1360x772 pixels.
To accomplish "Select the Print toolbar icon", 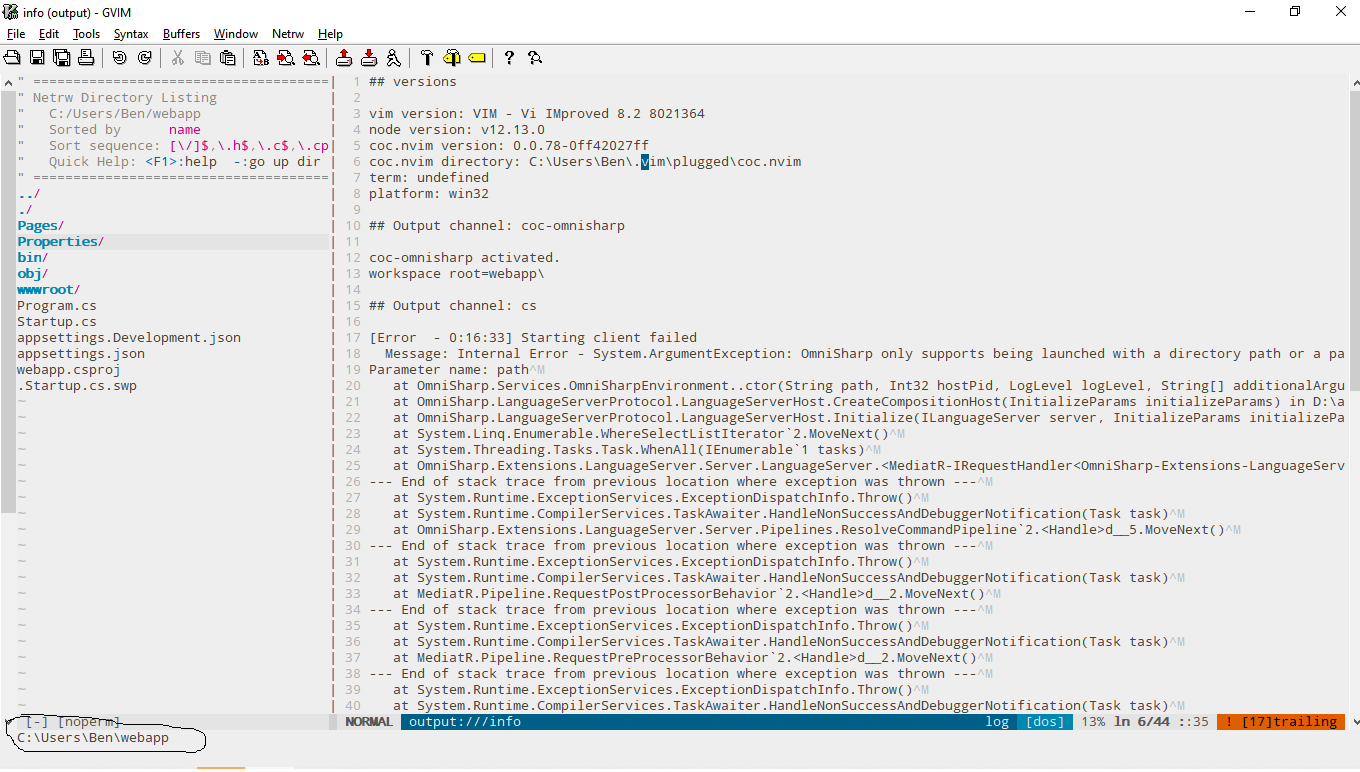I will [86, 57].
